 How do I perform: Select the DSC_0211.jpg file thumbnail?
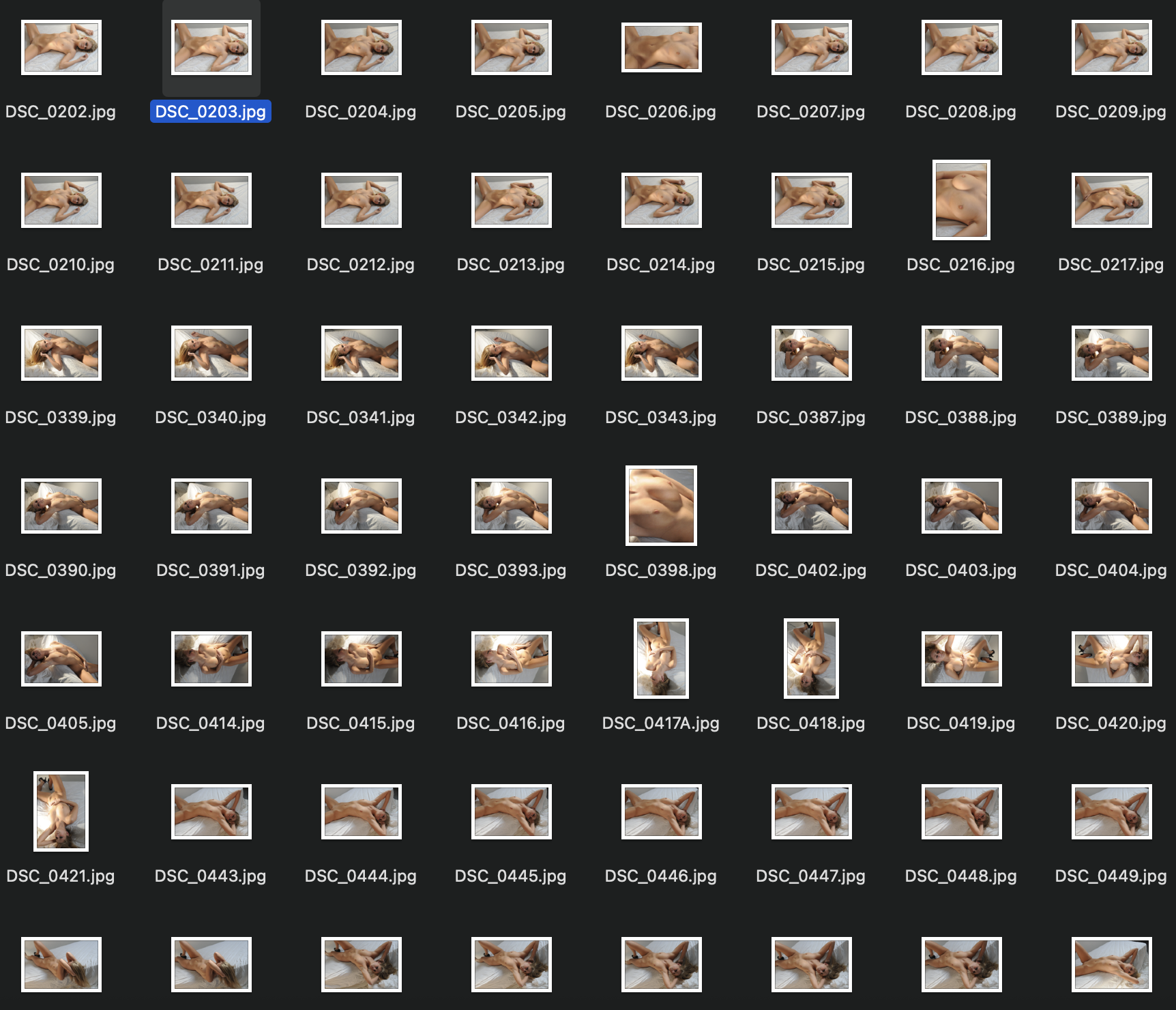211,200
